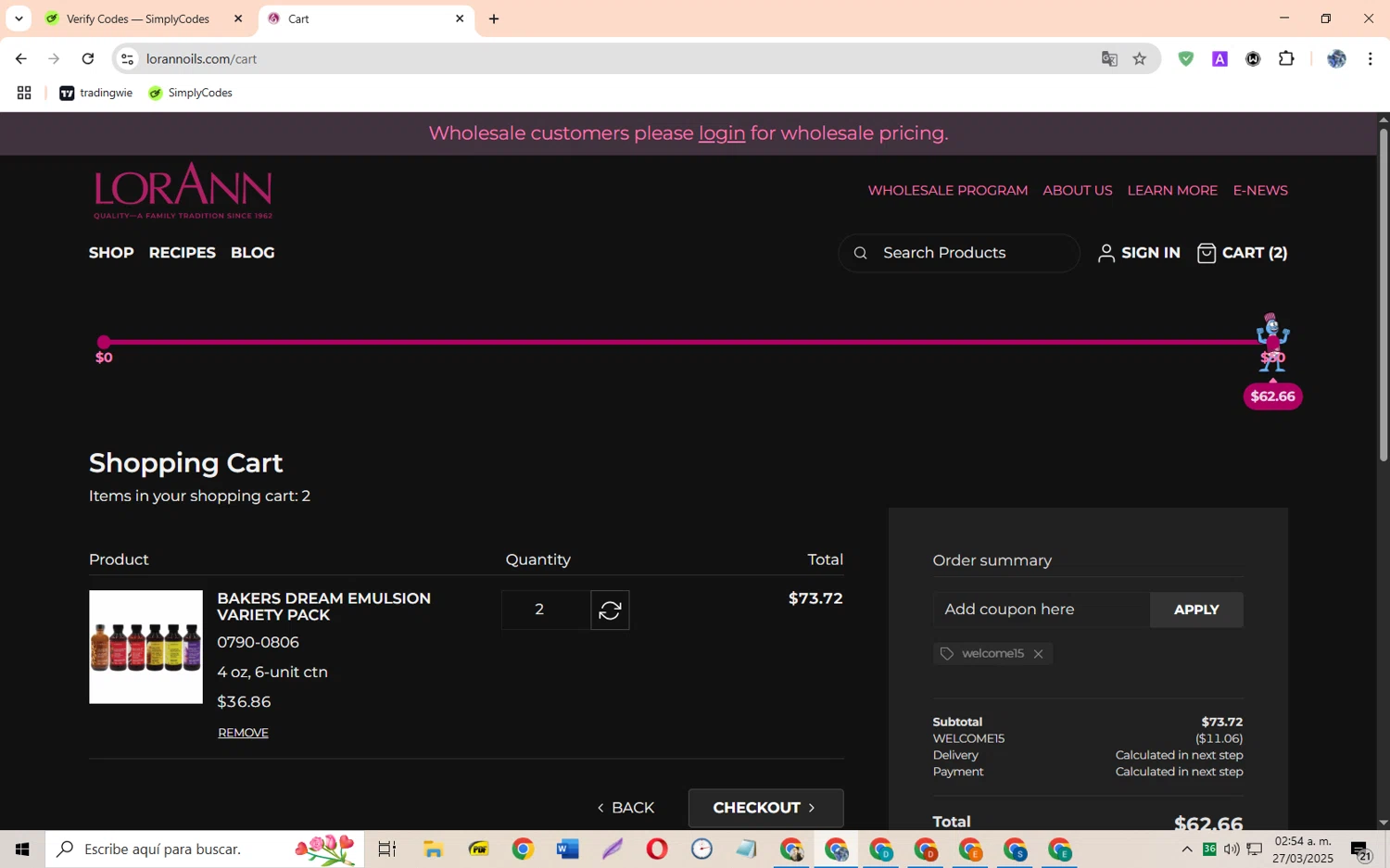Open the clock app on taskbar

tap(701, 849)
